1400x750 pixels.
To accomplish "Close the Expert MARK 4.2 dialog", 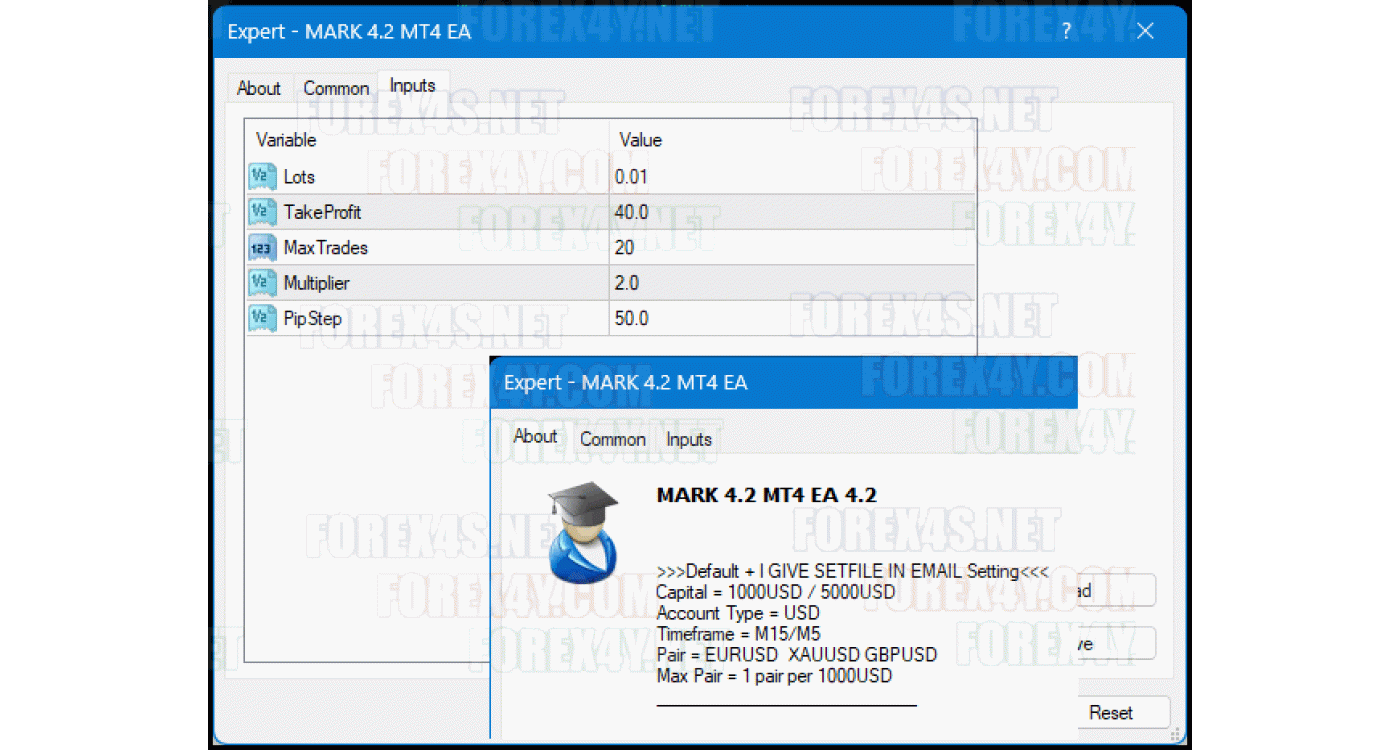I will click(x=1145, y=31).
